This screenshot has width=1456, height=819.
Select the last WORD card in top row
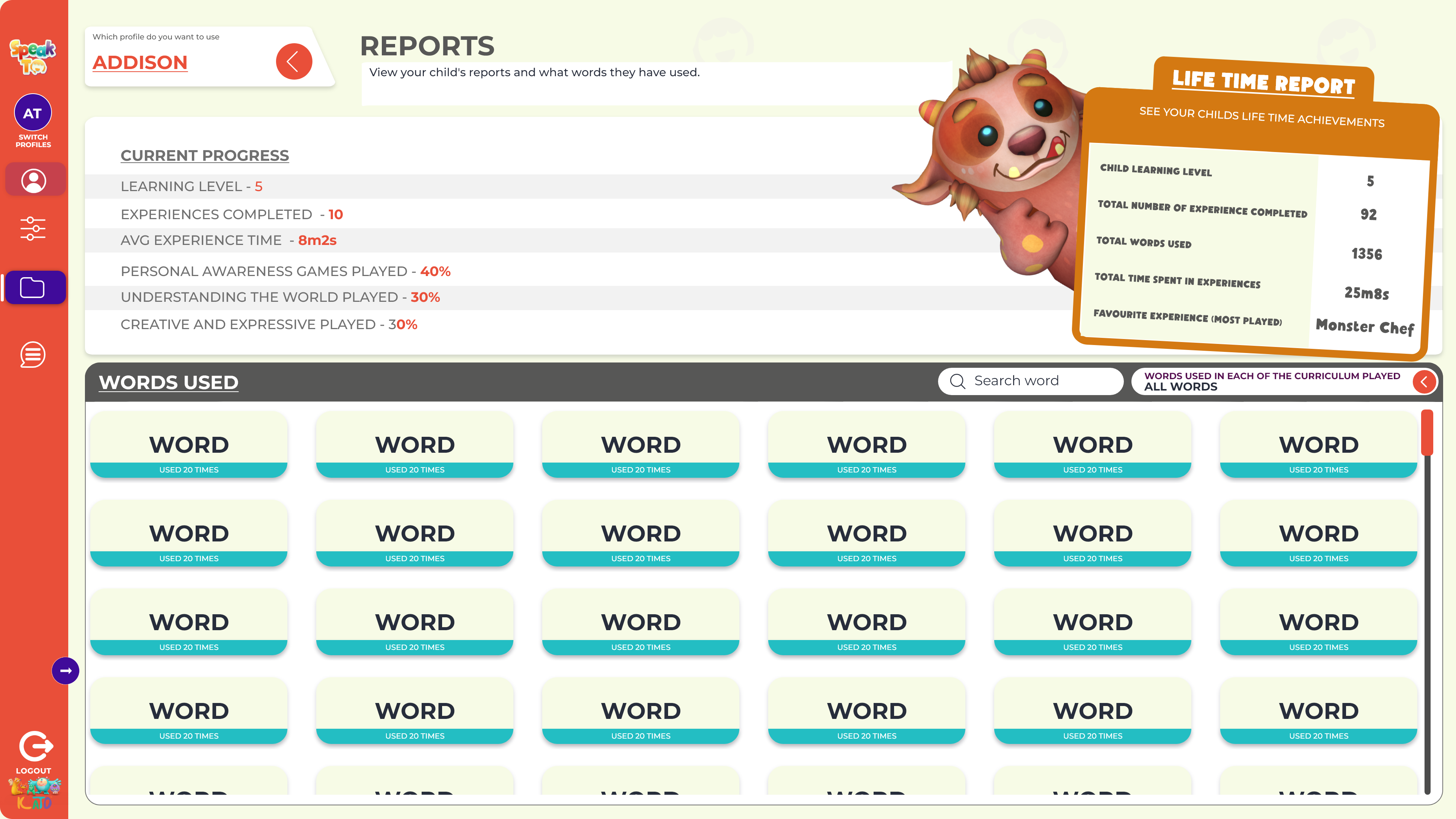click(1318, 445)
